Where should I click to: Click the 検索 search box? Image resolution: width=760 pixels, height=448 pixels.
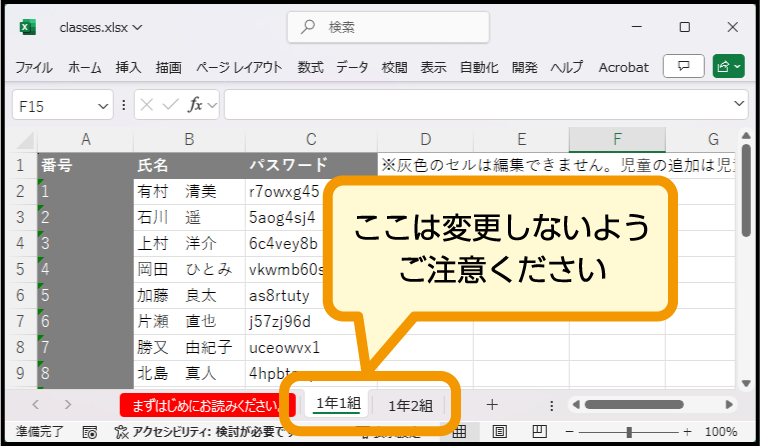pyautogui.click(x=388, y=27)
